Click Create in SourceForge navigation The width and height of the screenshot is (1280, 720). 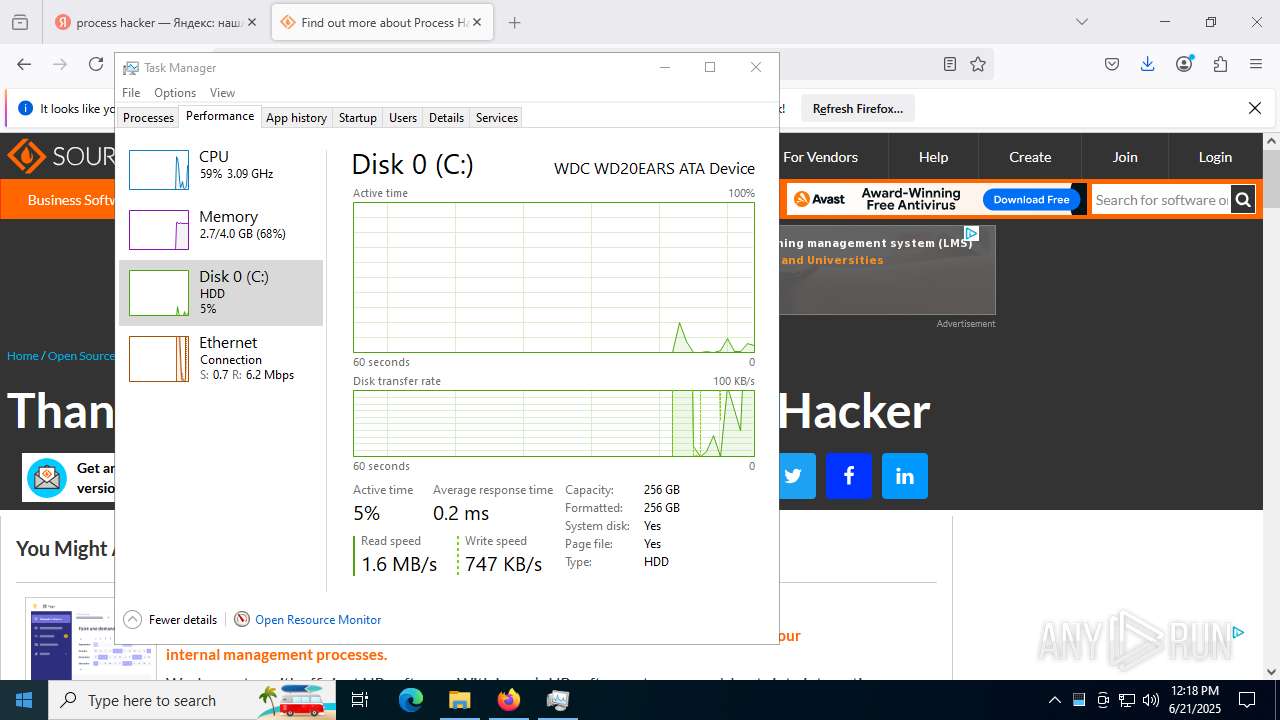pos(1030,157)
